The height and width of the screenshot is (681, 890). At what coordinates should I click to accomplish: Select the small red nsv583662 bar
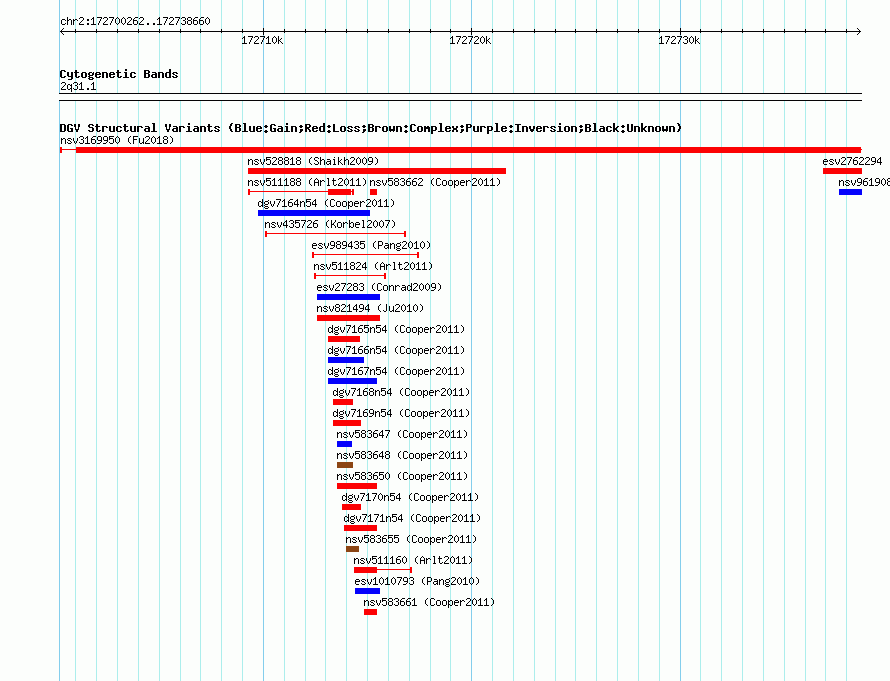point(373,192)
